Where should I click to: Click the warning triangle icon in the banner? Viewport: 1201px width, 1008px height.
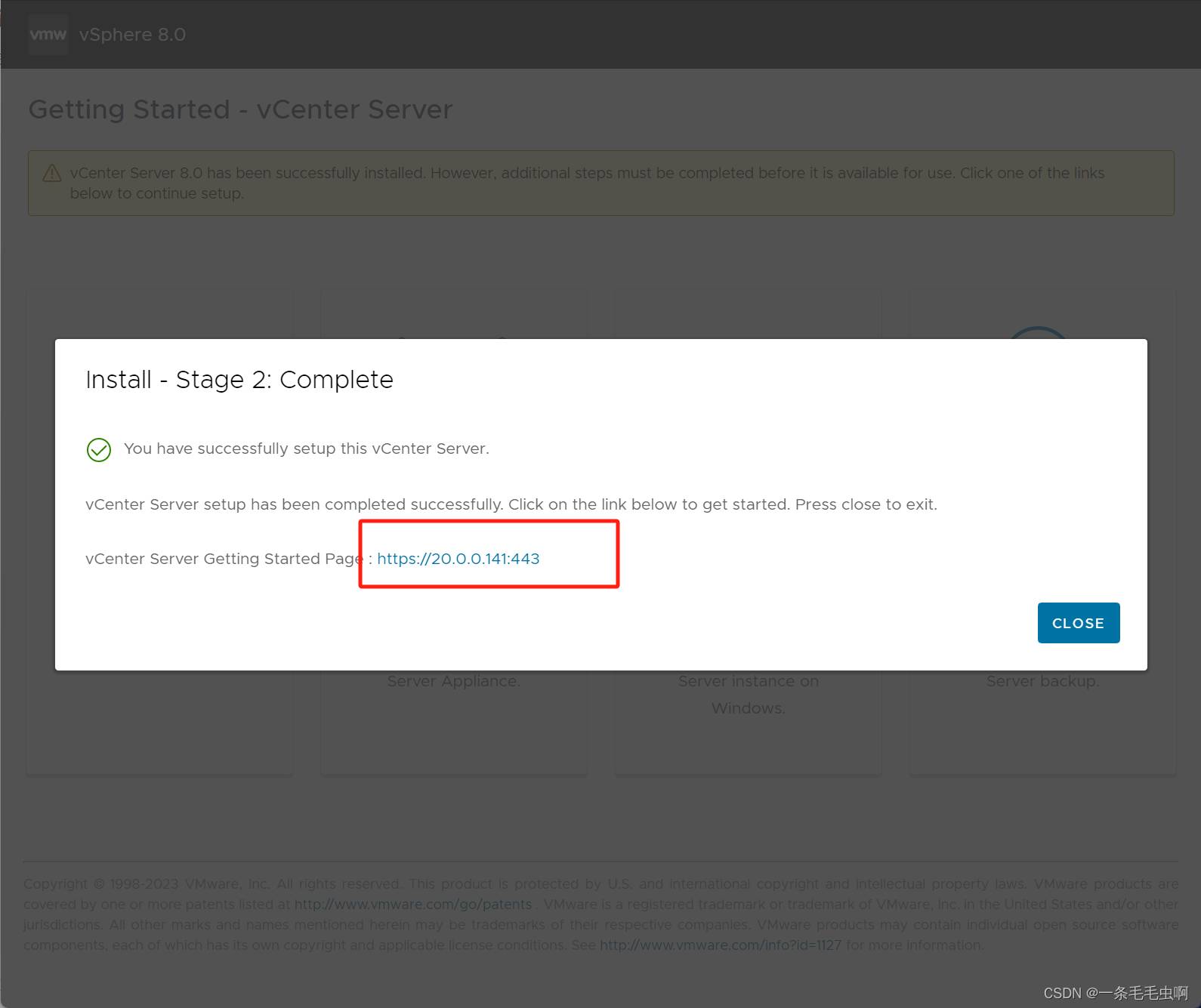[52, 174]
